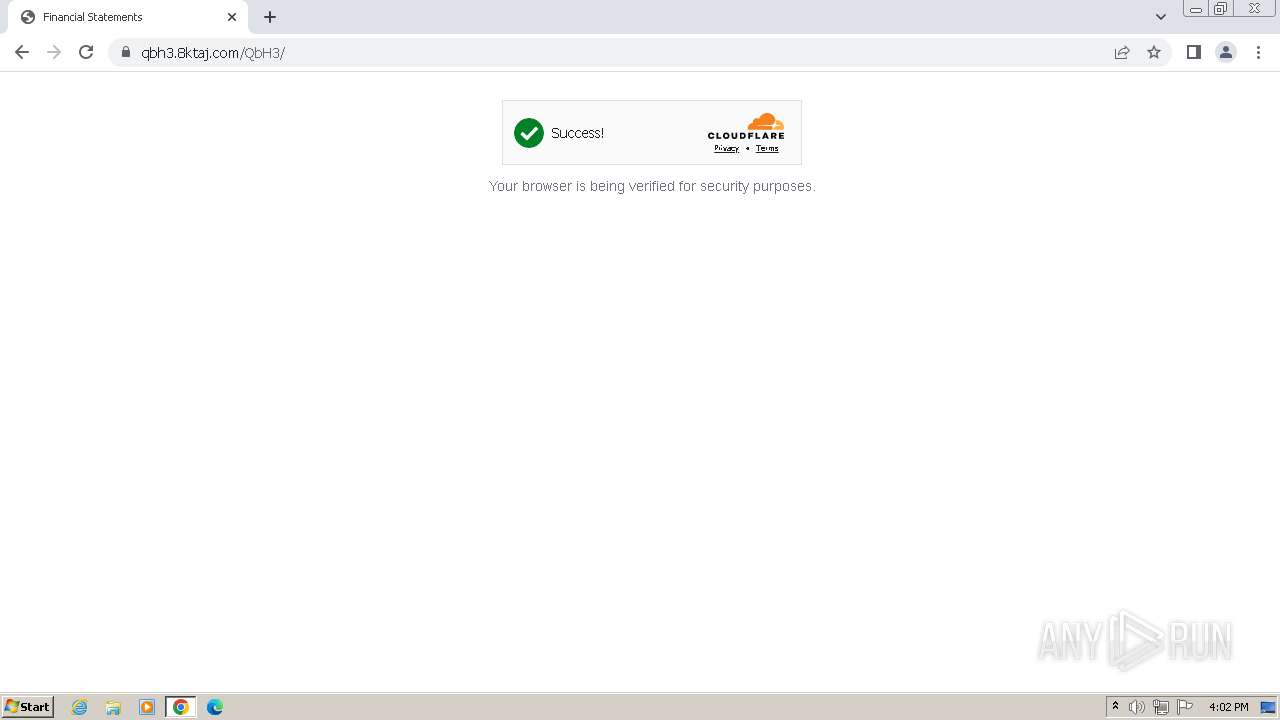1280x720 pixels.
Task: Click the address bar URL
Action: [213, 53]
